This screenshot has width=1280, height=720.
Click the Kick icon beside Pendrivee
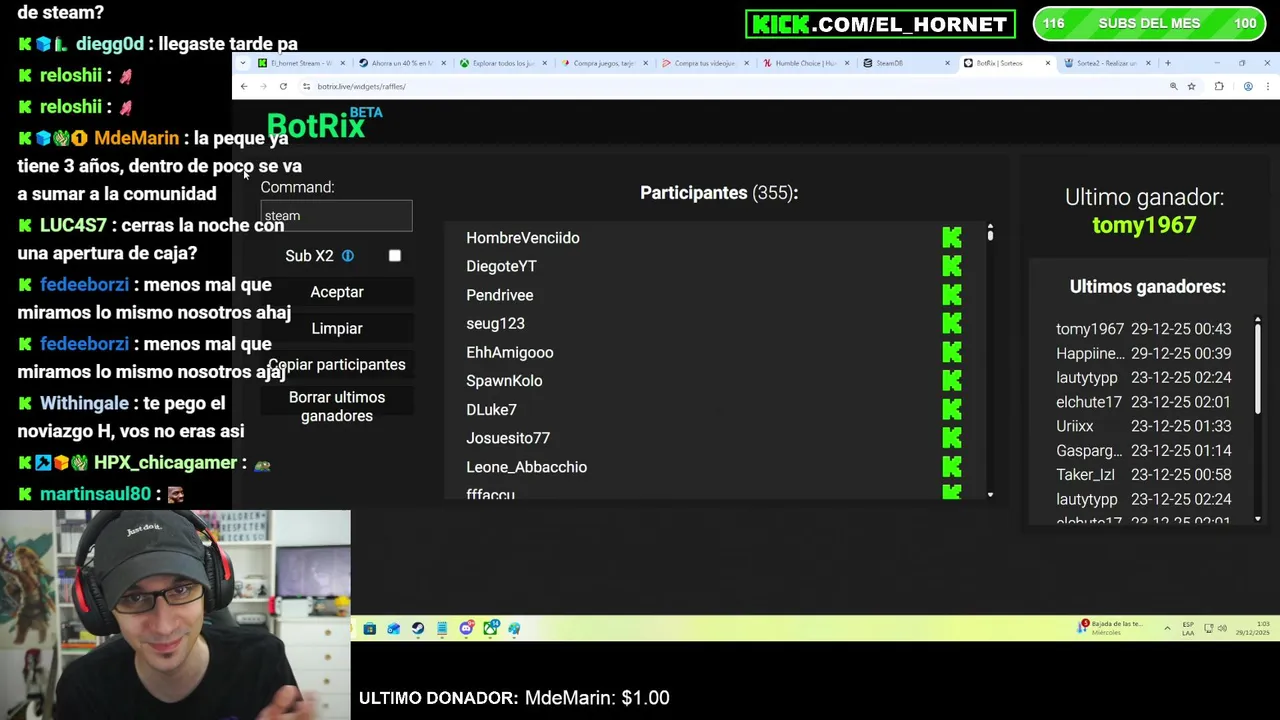pyautogui.click(x=952, y=295)
